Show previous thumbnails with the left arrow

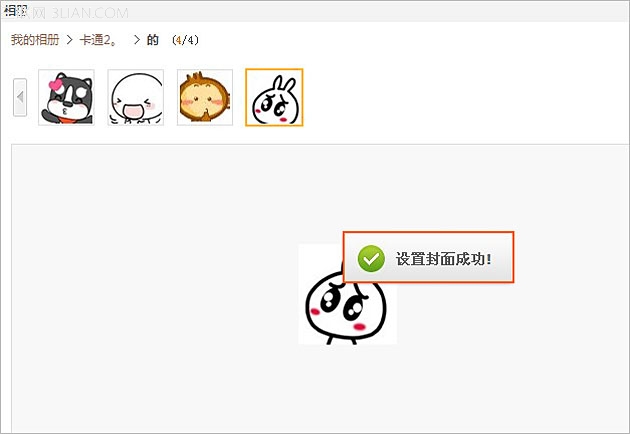coord(20,97)
